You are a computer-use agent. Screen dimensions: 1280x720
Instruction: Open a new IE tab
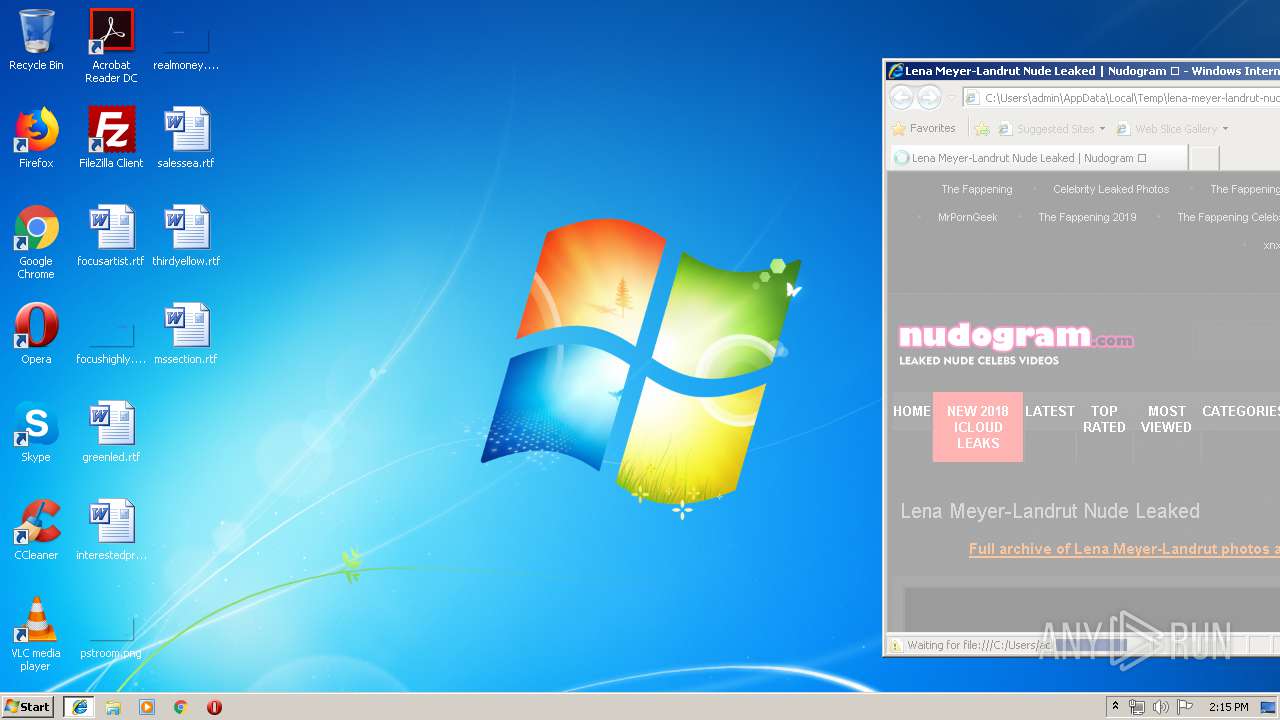1204,158
